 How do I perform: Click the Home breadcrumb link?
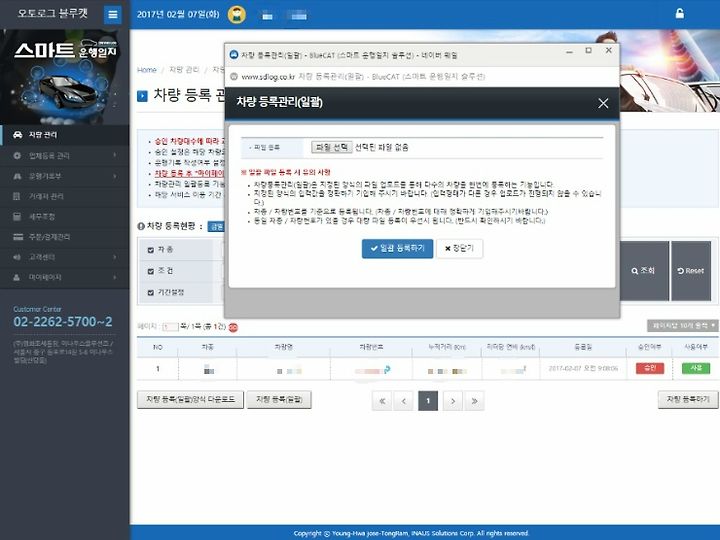coord(147,70)
